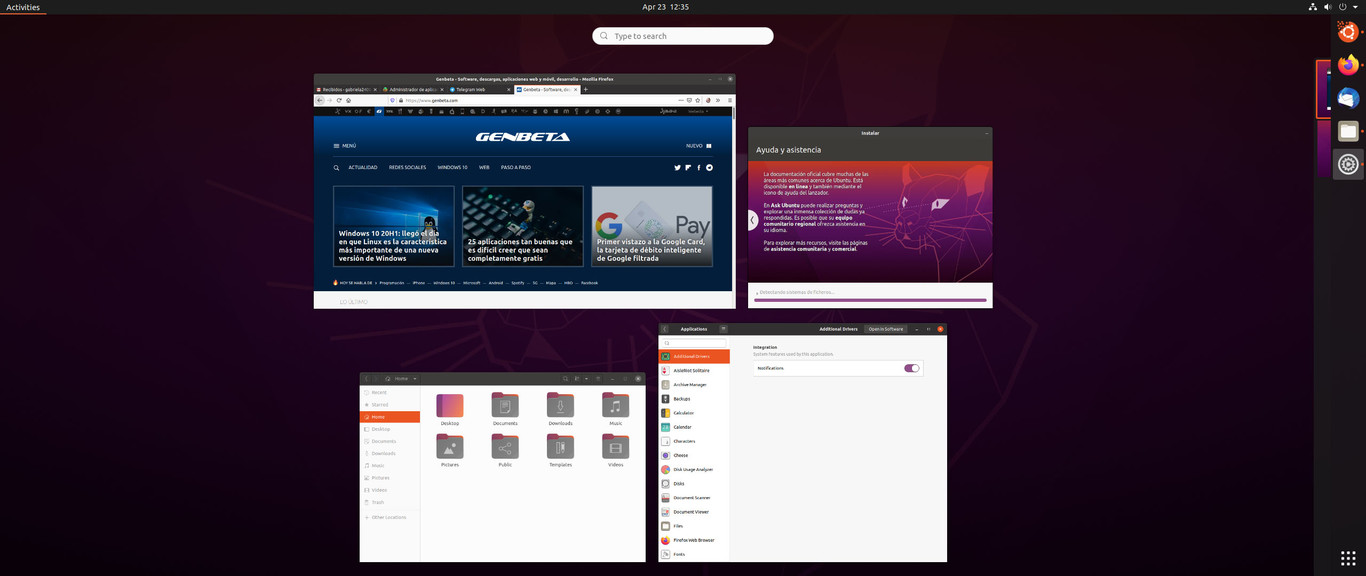
Task: Click the installation progress bar
Action: tap(869, 299)
